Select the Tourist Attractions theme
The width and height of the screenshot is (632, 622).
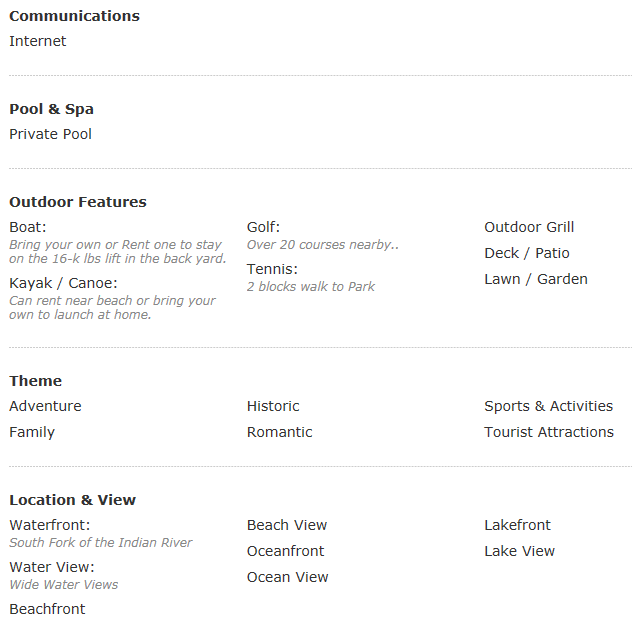(x=549, y=432)
